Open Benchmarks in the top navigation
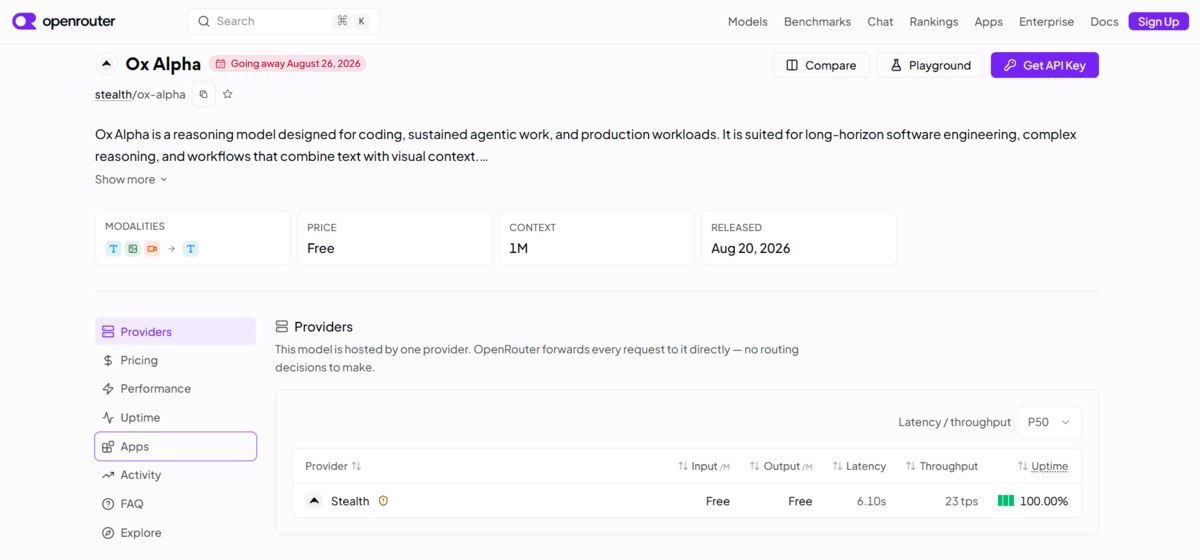 [817, 21]
